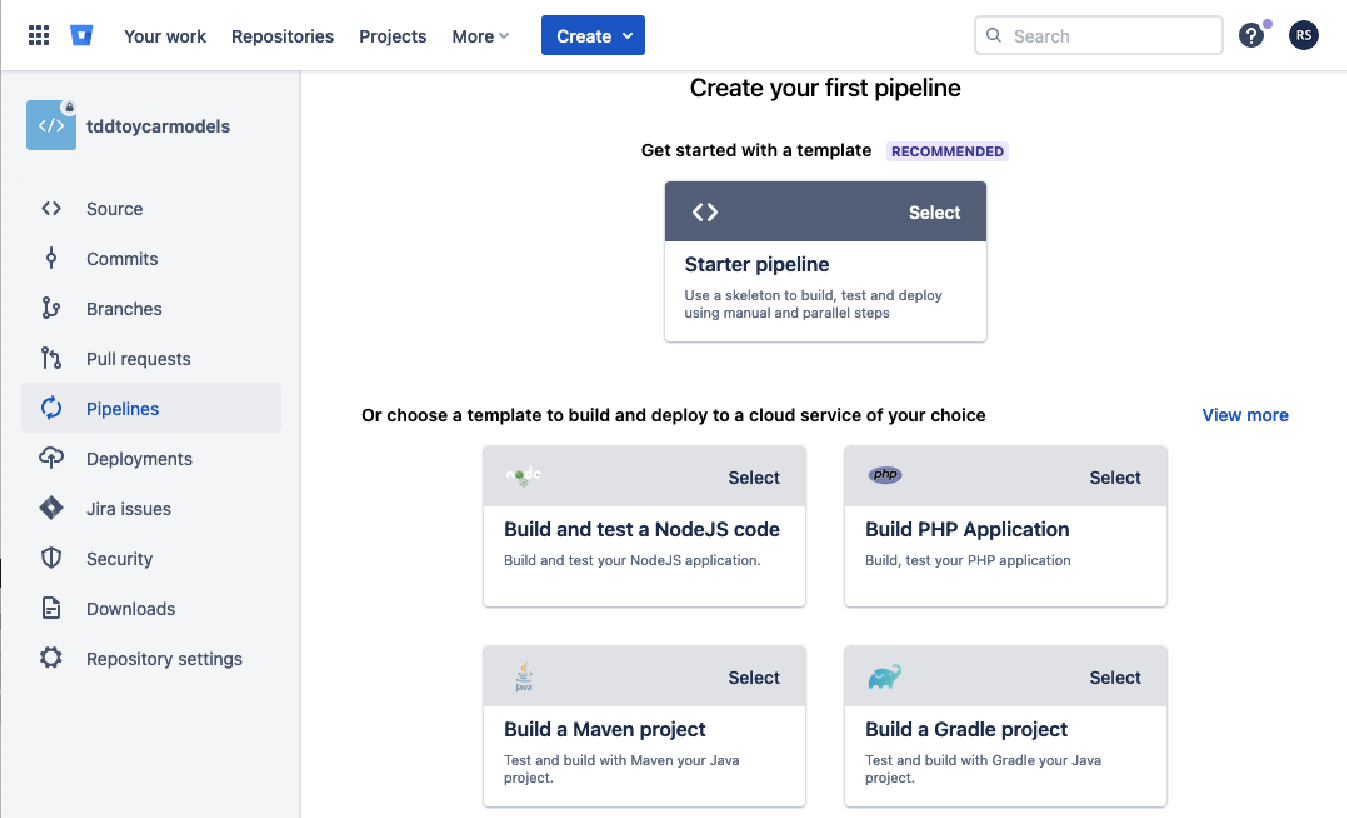
Task: Click the Repository settings gear icon
Action: click(x=51, y=658)
